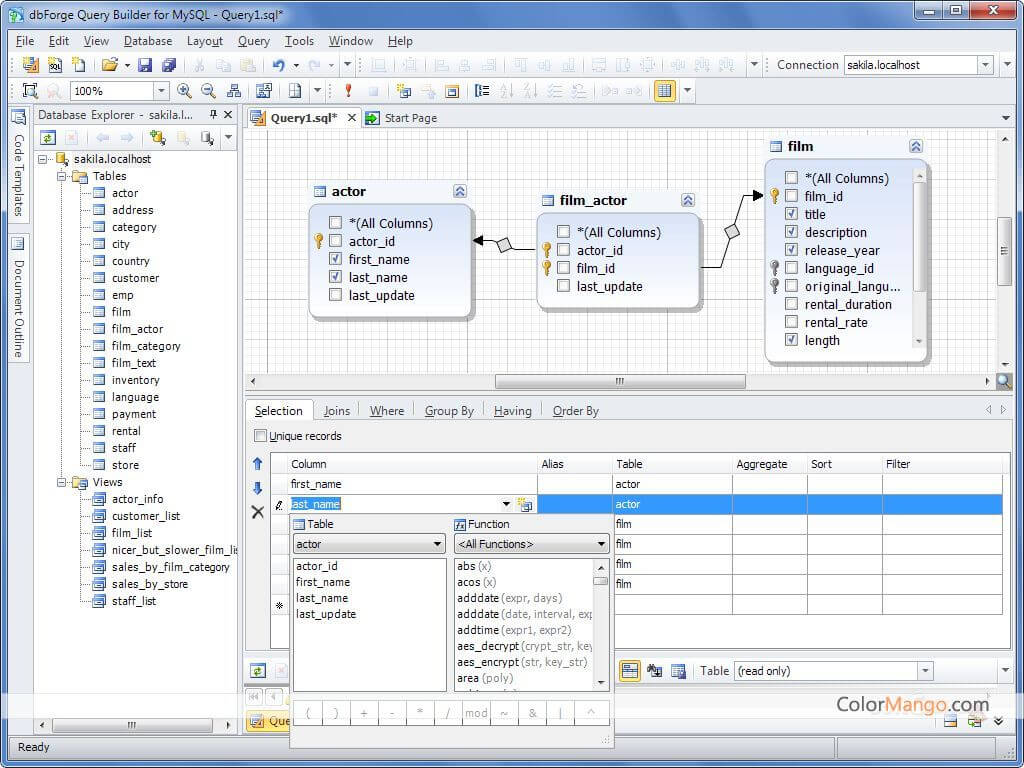Click the plus operator button
Screen dimensions: 1024x768
pos(364,713)
